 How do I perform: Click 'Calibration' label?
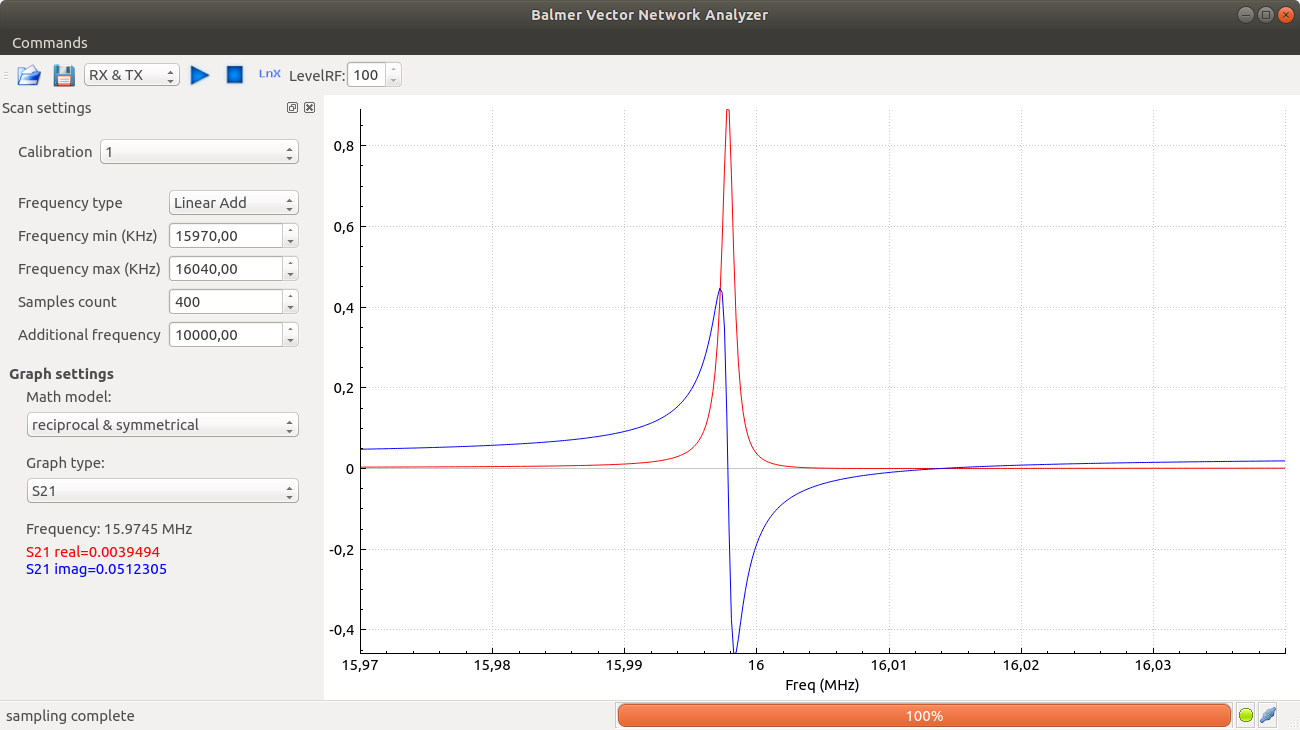coord(55,152)
